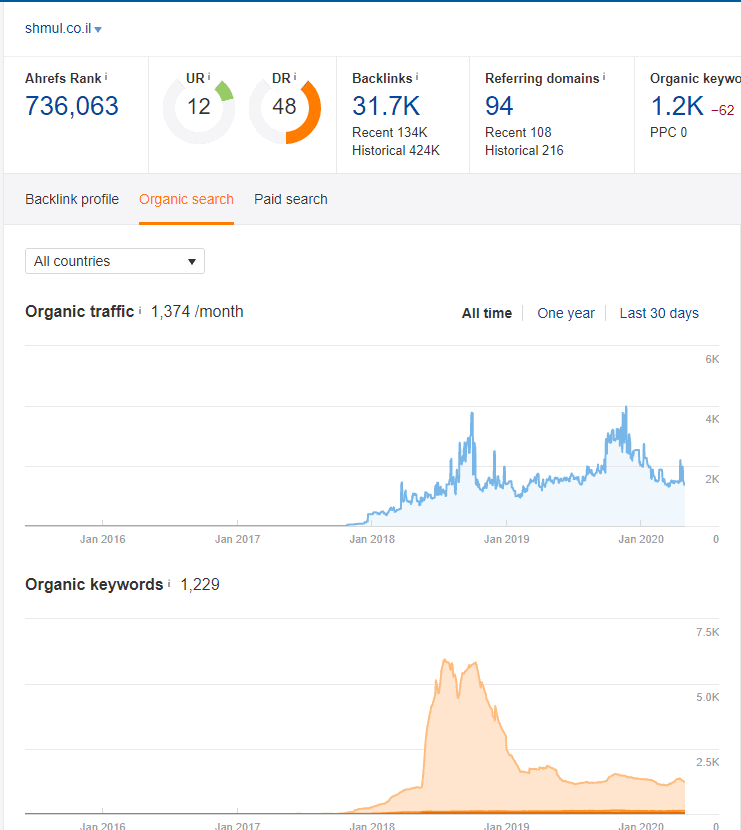Open Ahrefs Rank value 736,063
Viewport: 741px width, 830px height.
point(72,106)
